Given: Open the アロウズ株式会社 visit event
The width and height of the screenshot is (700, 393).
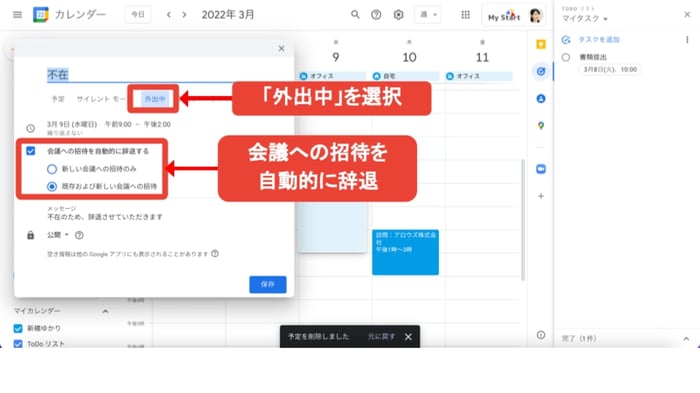Looking at the screenshot, I should click(405, 252).
